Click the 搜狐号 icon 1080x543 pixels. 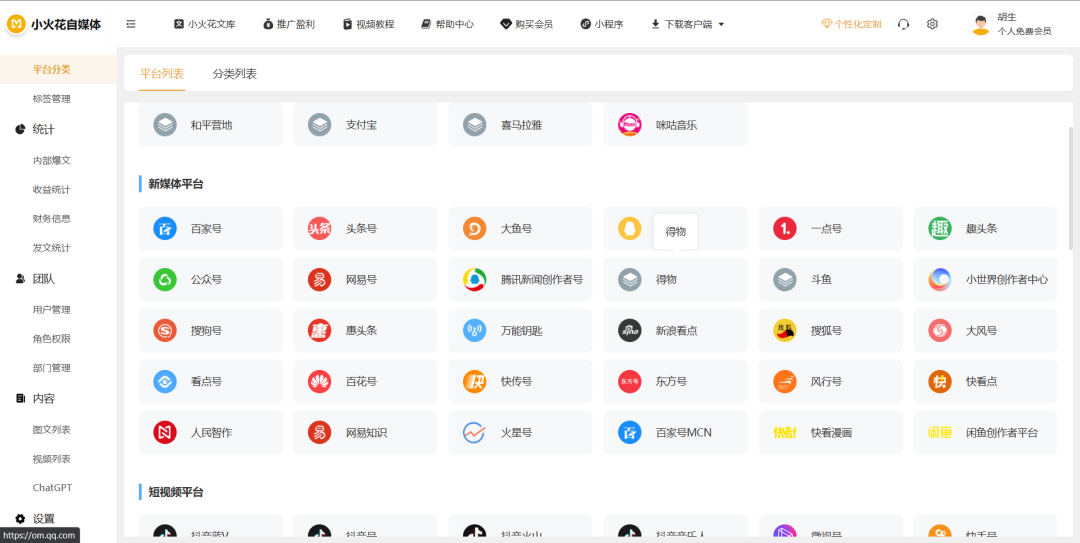(785, 331)
